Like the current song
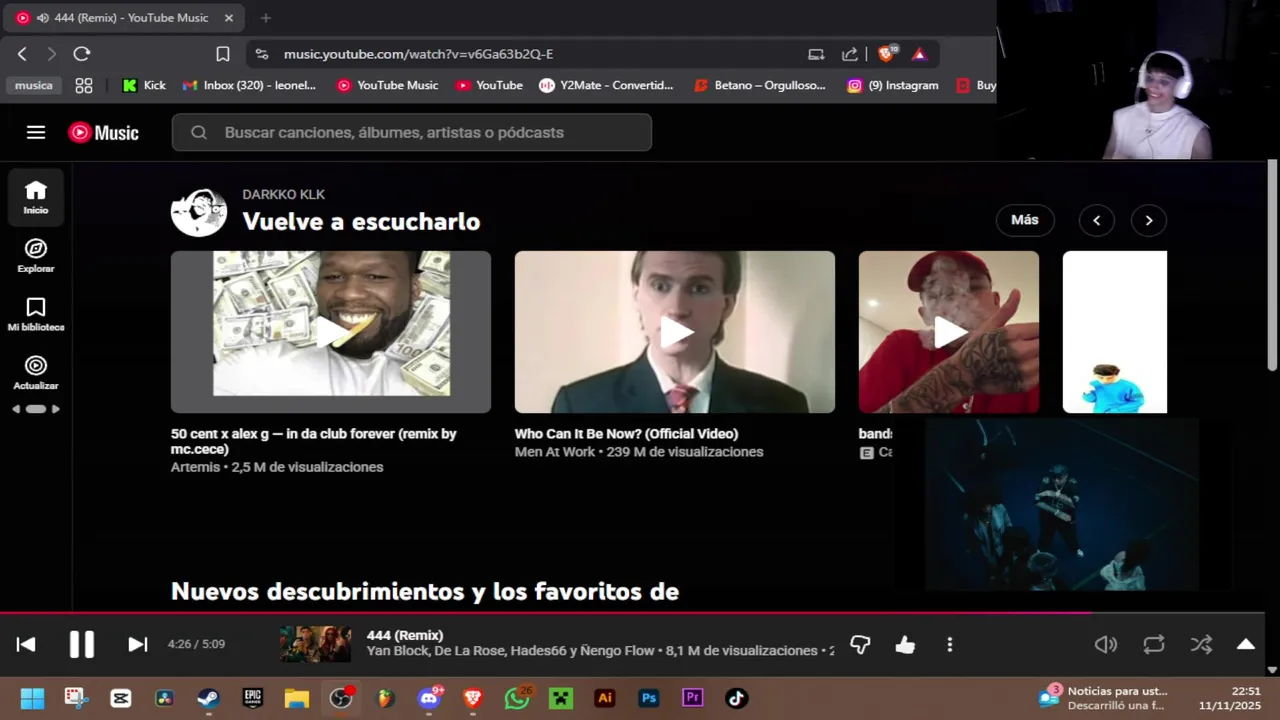This screenshot has width=1280, height=720. point(905,645)
